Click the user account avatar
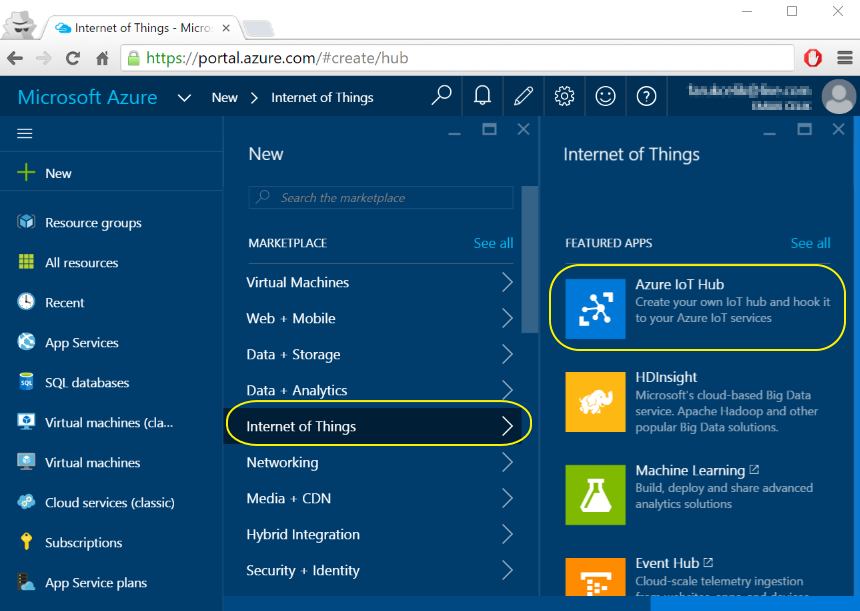860x611 pixels. point(839,97)
